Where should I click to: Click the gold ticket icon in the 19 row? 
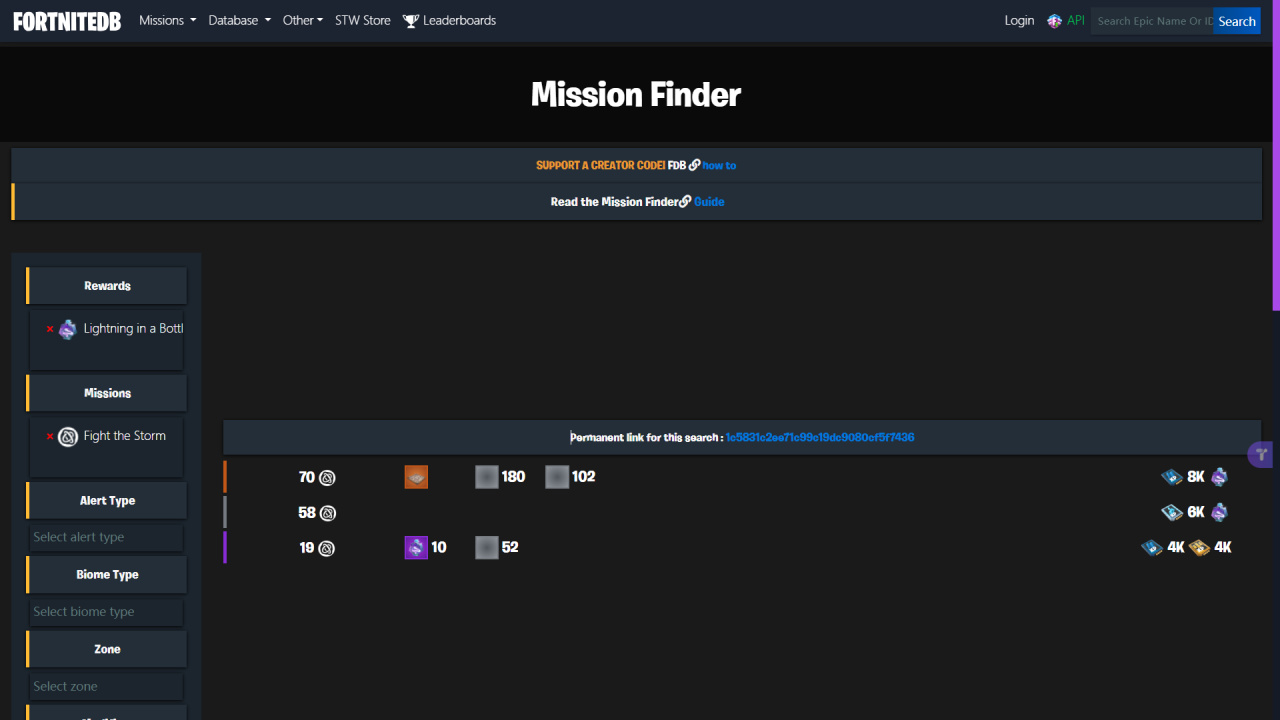(x=1200, y=547)
